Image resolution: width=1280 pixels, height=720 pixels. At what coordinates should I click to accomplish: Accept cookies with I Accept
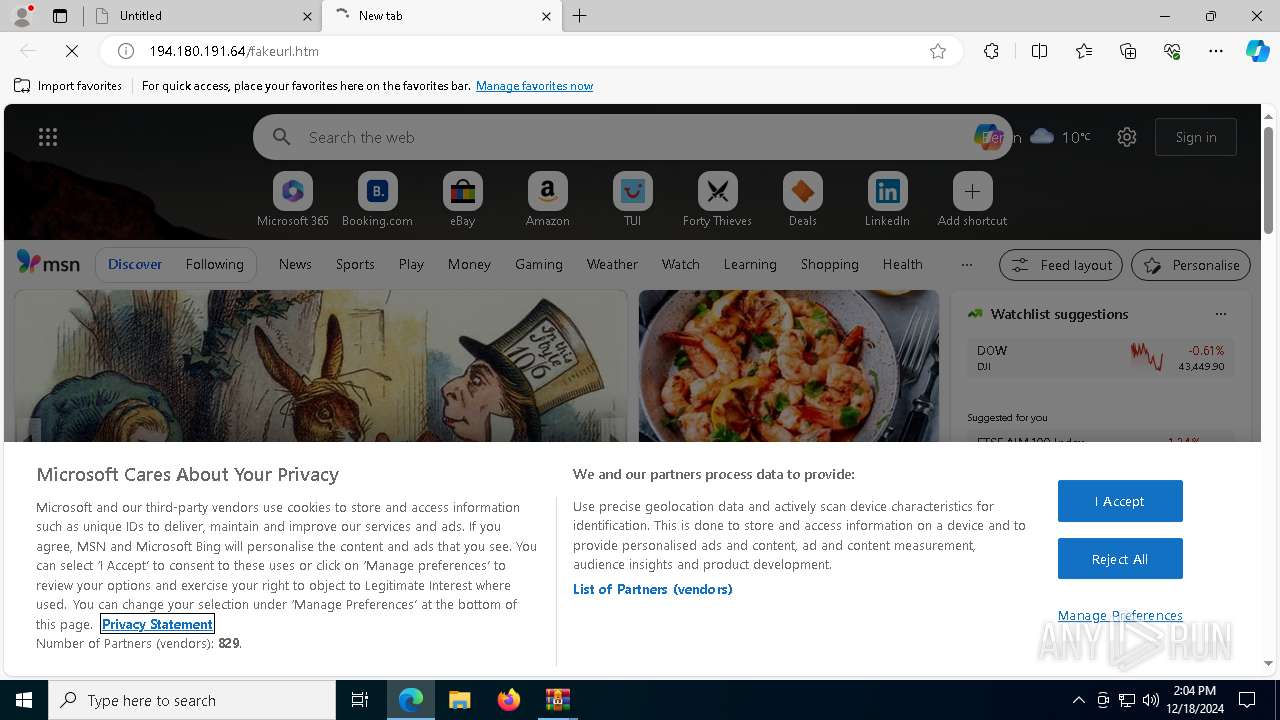1120,501
